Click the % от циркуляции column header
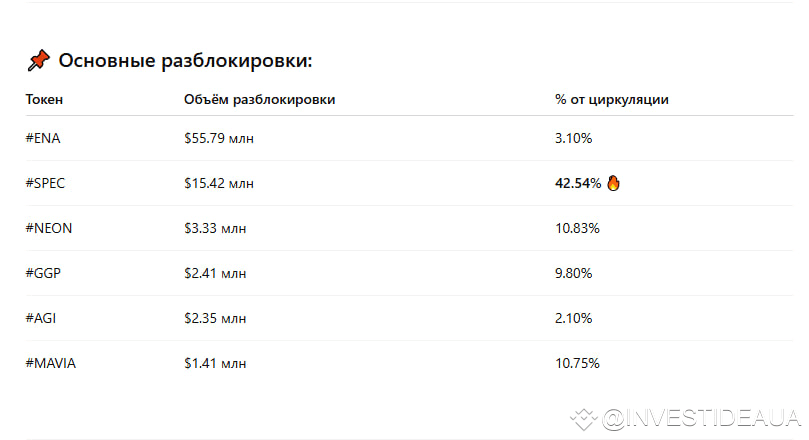Viewport: 809px width, 440px height. tap(612, 99)
